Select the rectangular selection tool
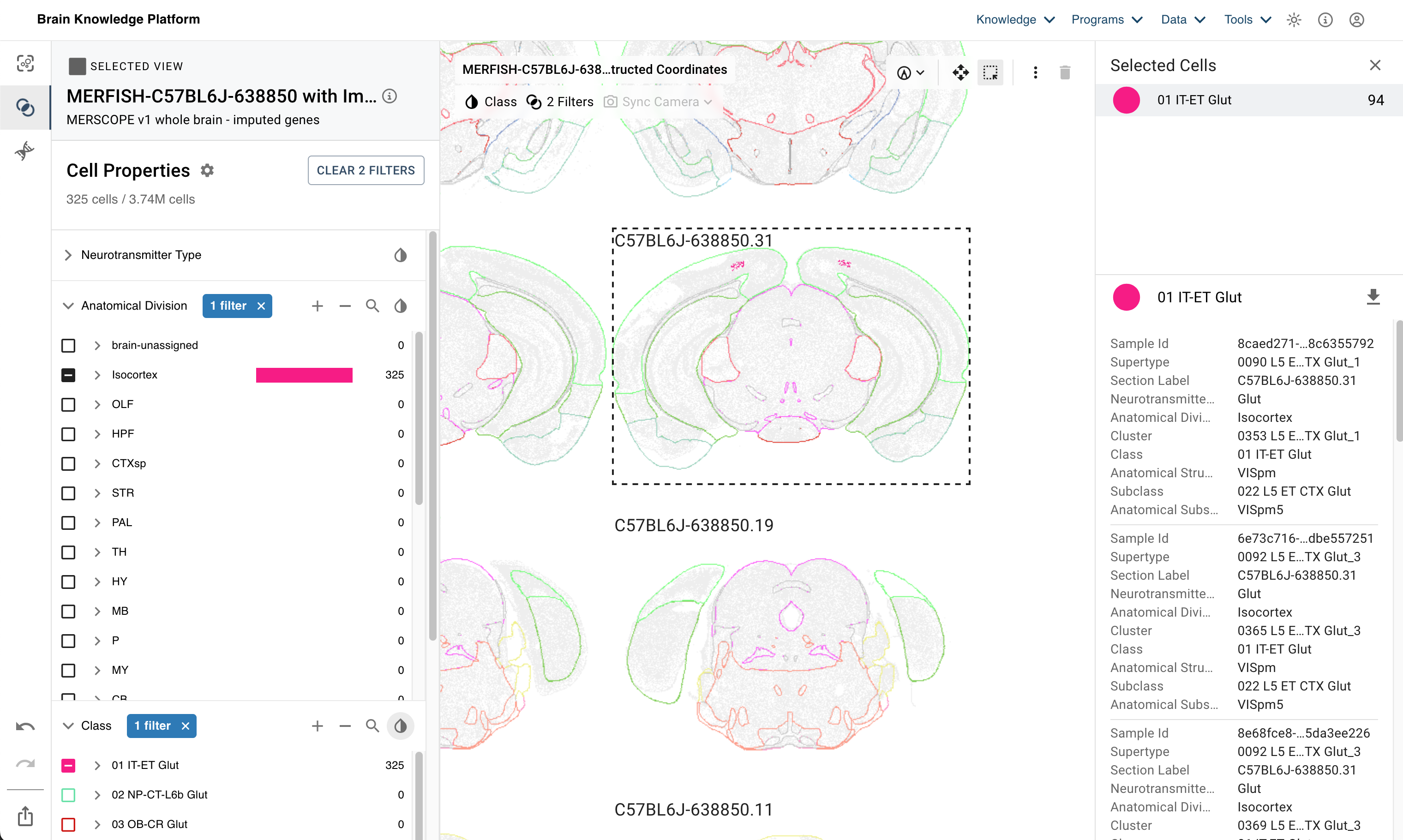 click(x=990, y=72)
